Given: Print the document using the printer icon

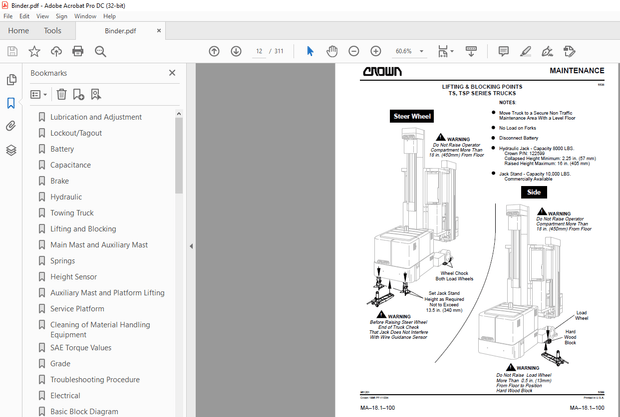Looking at the screenshot, I should [78, 51].
